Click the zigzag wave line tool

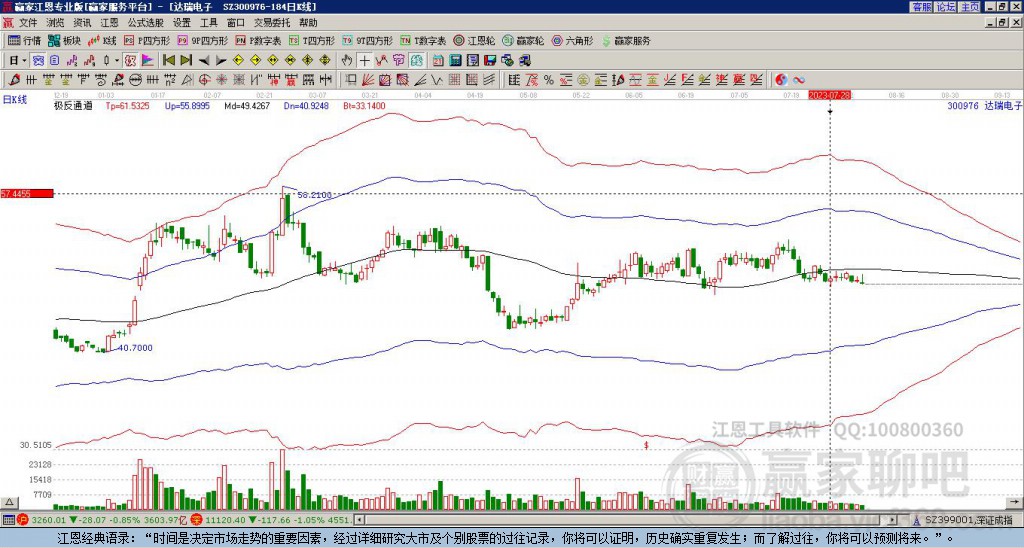436,80
